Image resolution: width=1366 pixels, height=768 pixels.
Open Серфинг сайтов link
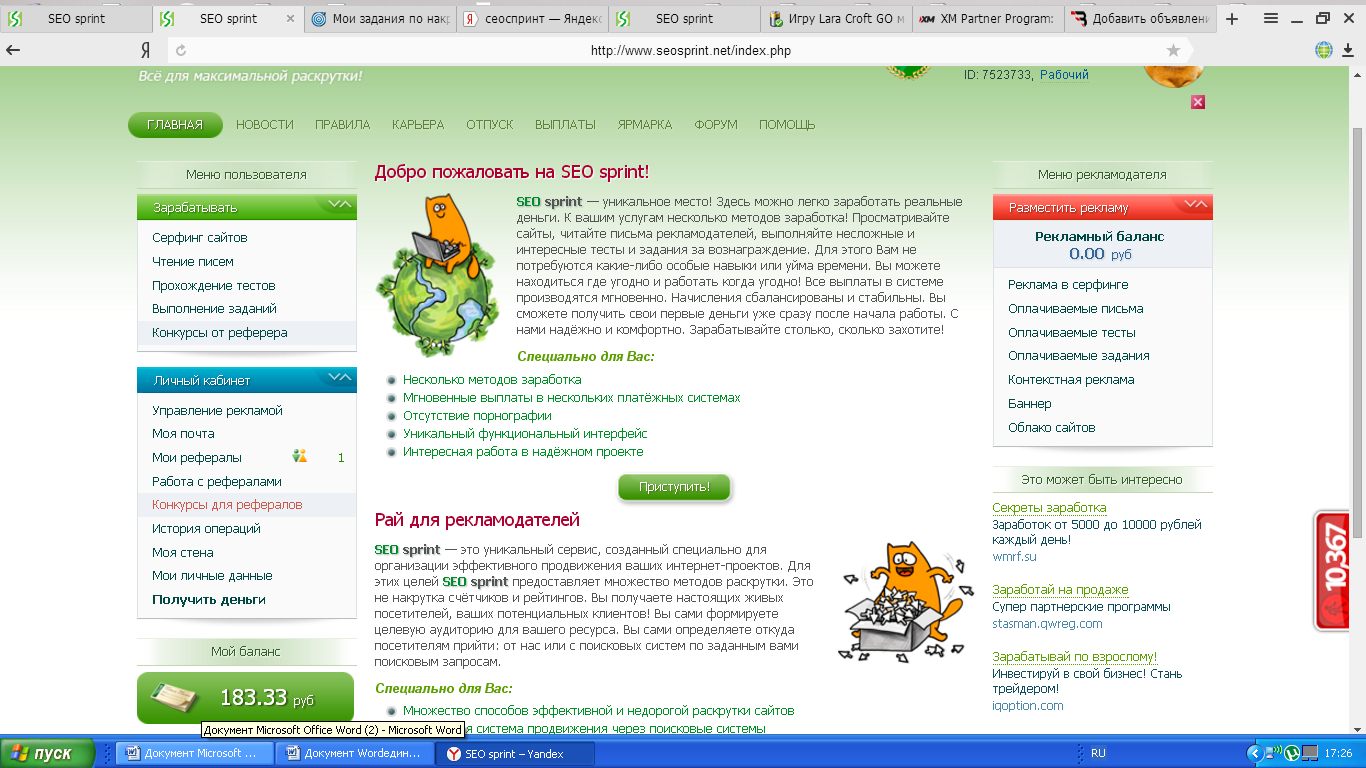coord(200,238)
